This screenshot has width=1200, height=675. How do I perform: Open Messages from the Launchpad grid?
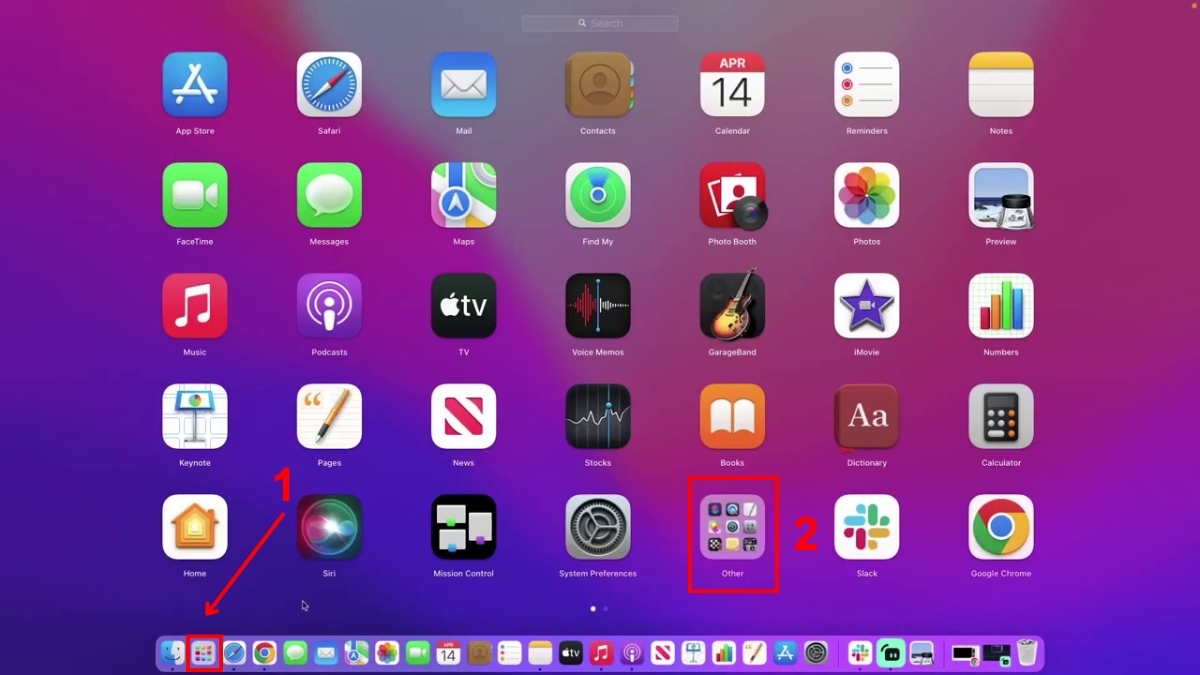(329, 195)
